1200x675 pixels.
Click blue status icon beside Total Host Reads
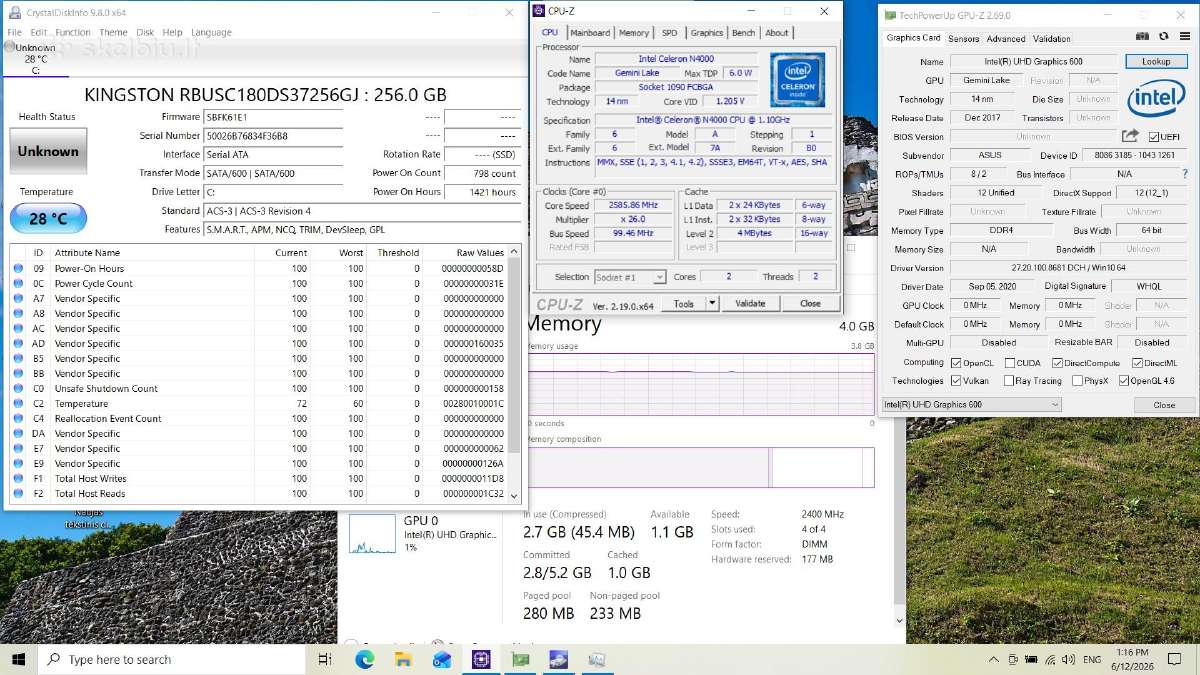coord(19,493)
